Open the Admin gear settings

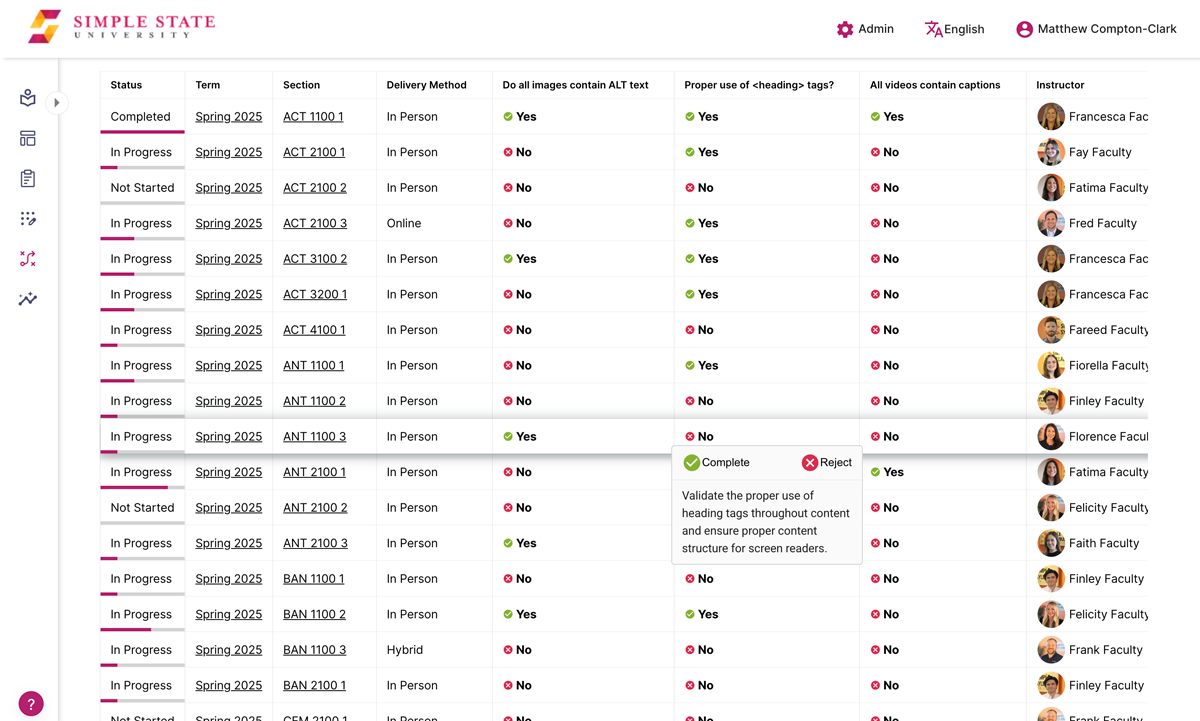pos(865,29)
